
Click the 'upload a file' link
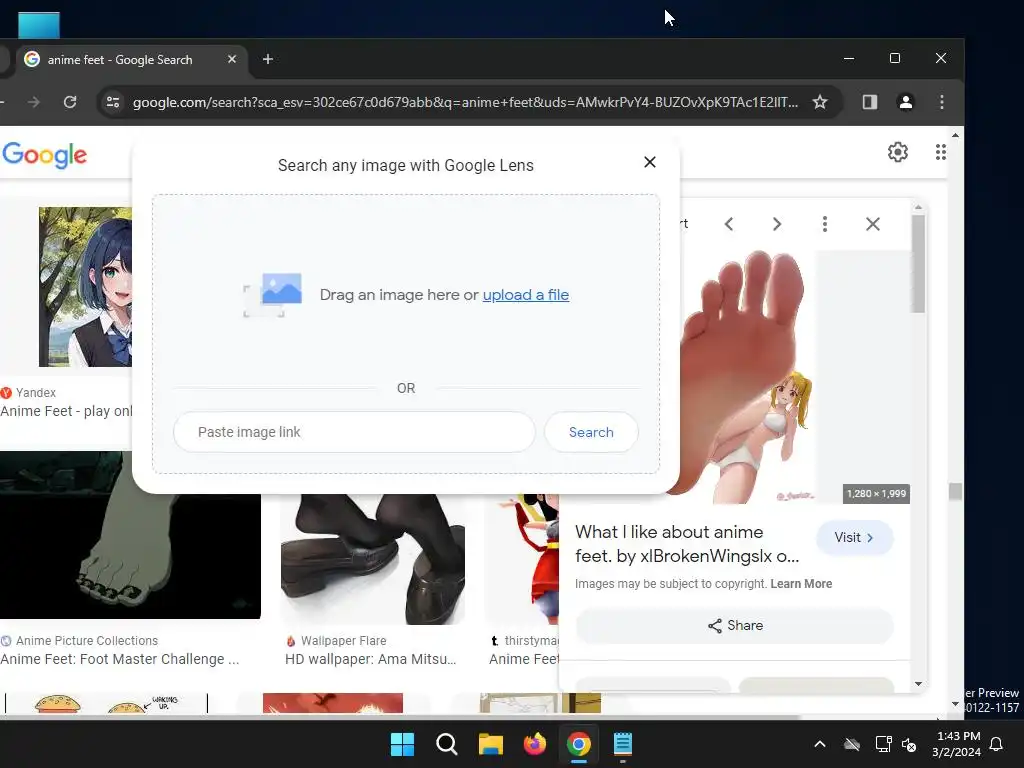pos(526,295)
